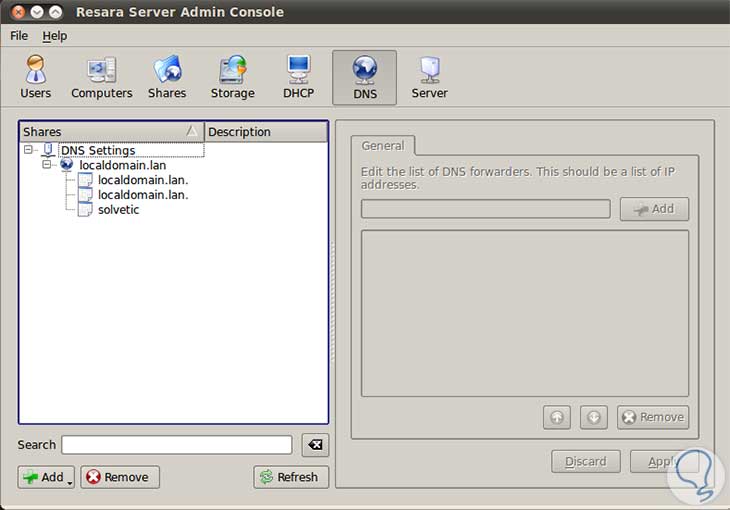Image resolution: width=730 pixels, height=510 pixels.
Task: Click the Add forwarder button
Action: 654,209
